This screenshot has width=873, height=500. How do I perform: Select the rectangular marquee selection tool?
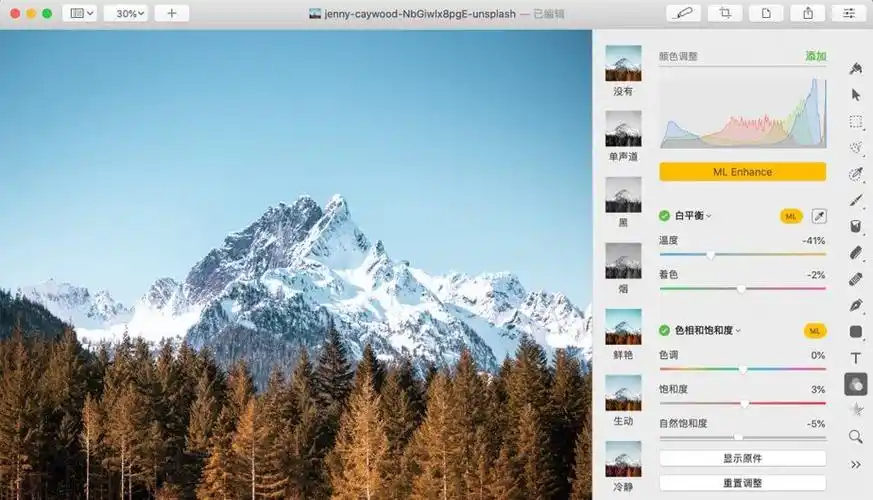[x=856, y=121]
